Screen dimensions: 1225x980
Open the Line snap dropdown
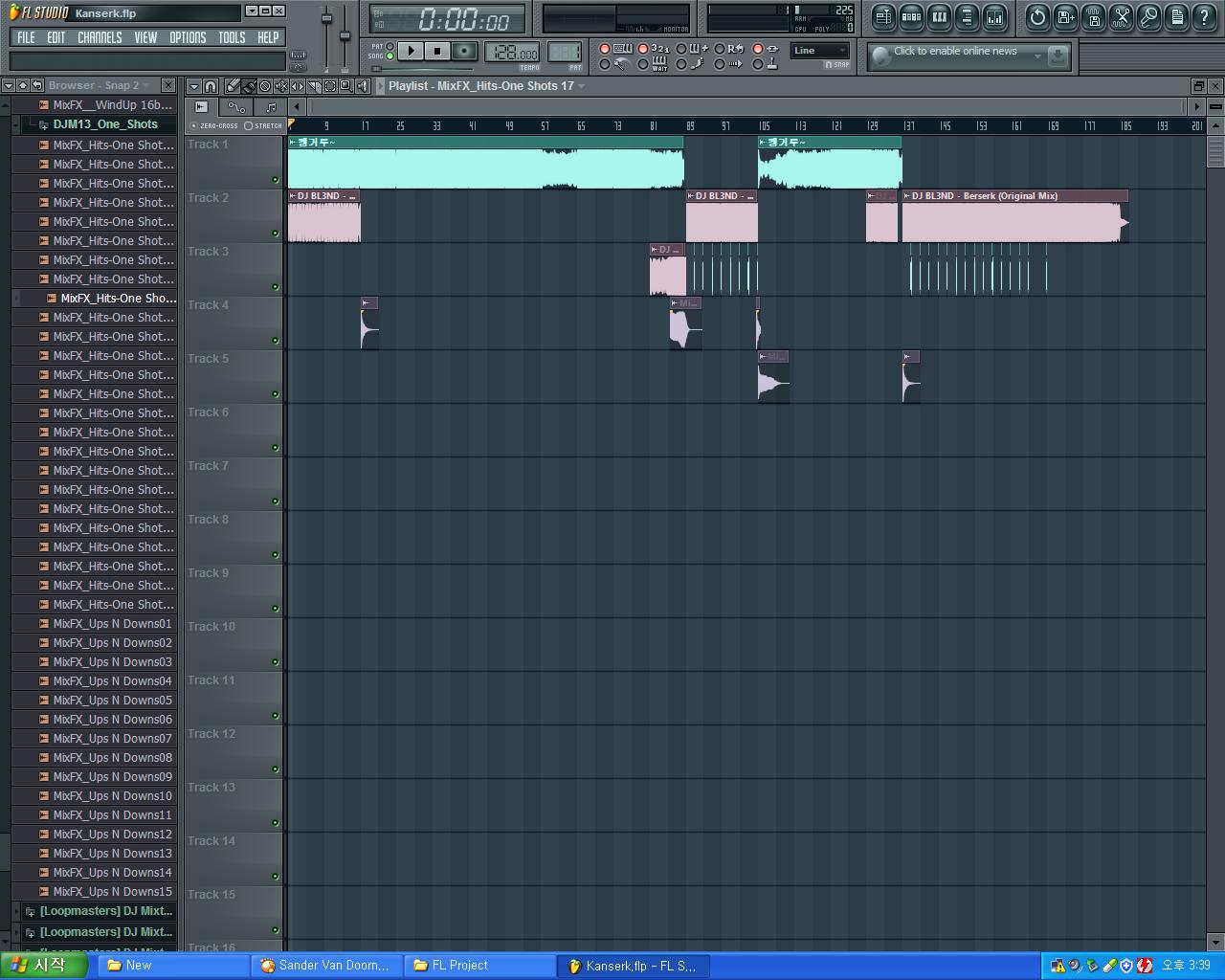(820, 51)
